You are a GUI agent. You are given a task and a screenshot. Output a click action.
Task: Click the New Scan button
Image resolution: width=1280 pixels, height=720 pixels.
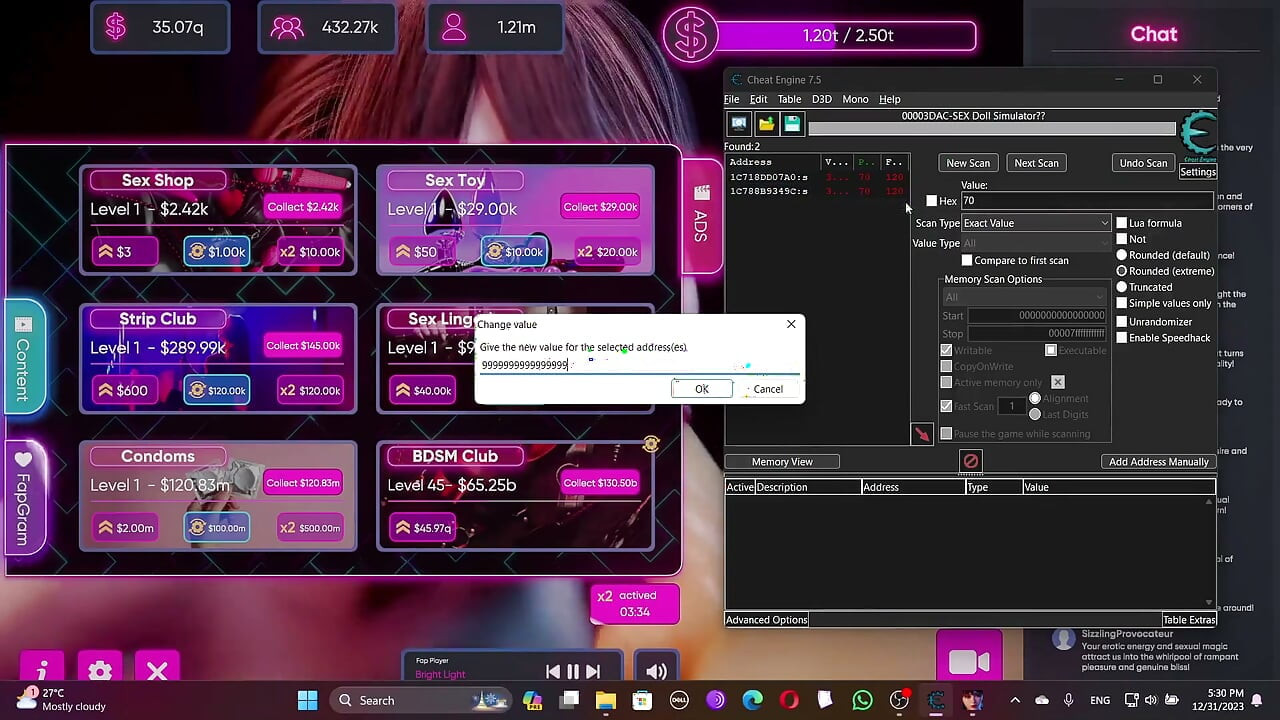point(968,163)
